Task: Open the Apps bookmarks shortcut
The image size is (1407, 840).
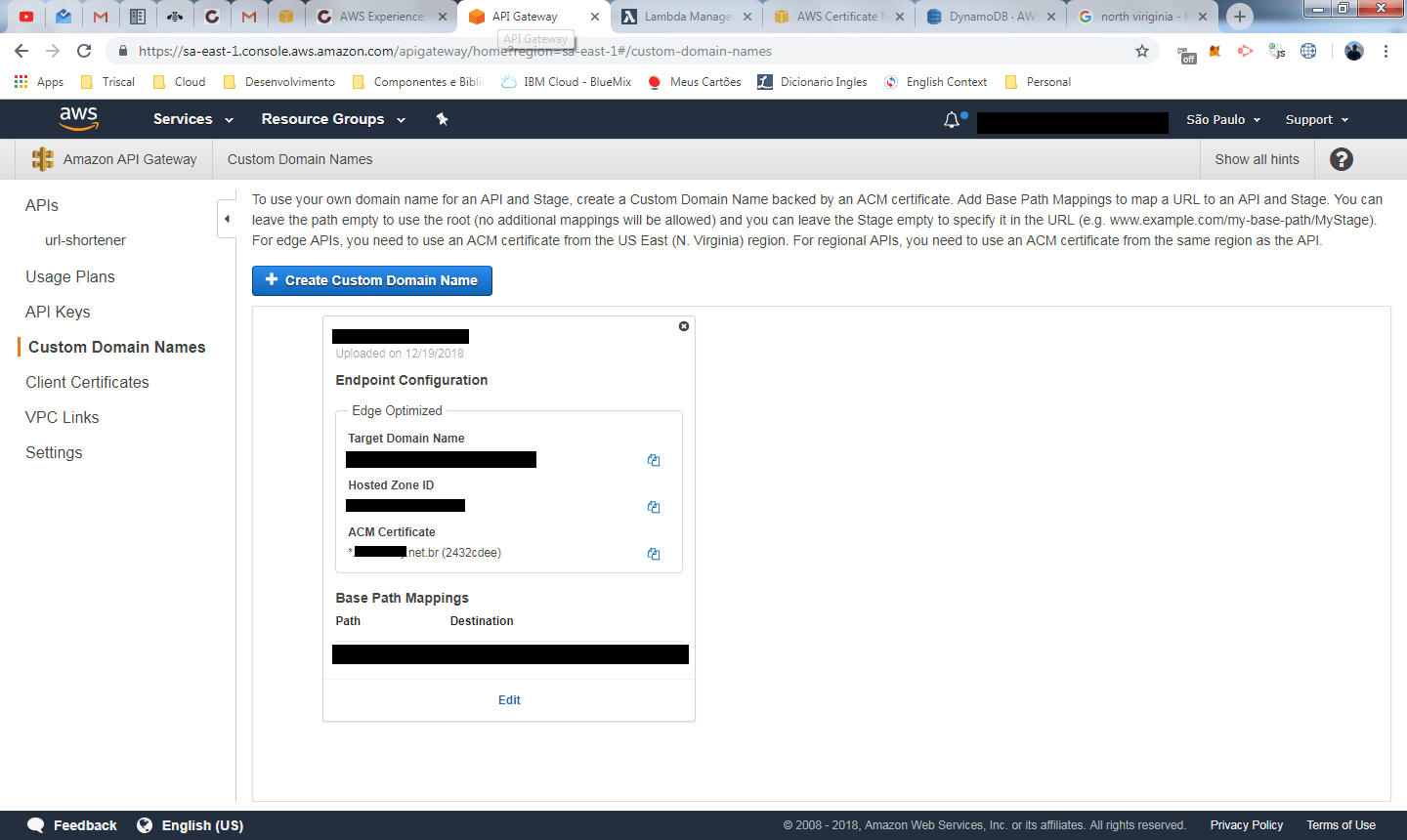Action: 39,82
